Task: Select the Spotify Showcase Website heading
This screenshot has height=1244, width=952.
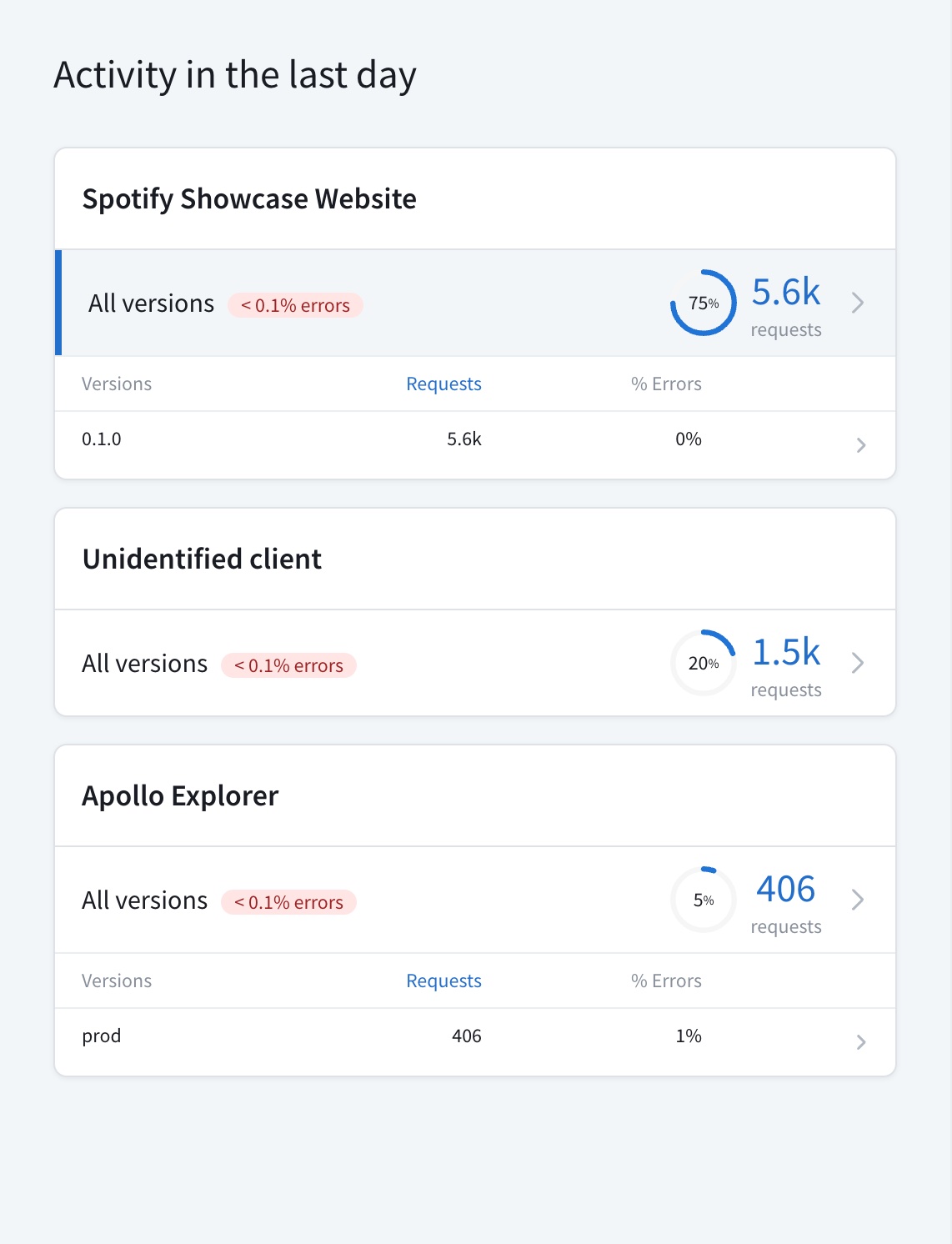Action: (249, 198)
